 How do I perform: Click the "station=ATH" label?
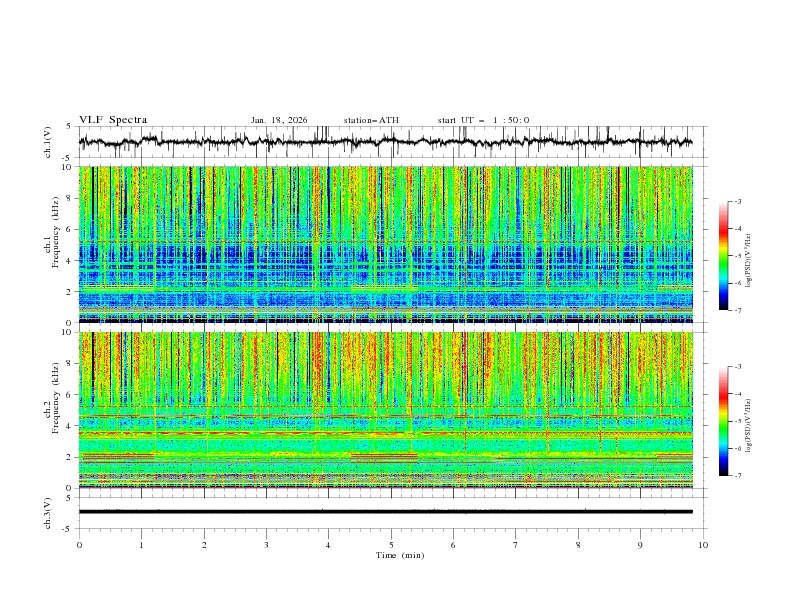(371, 120)
